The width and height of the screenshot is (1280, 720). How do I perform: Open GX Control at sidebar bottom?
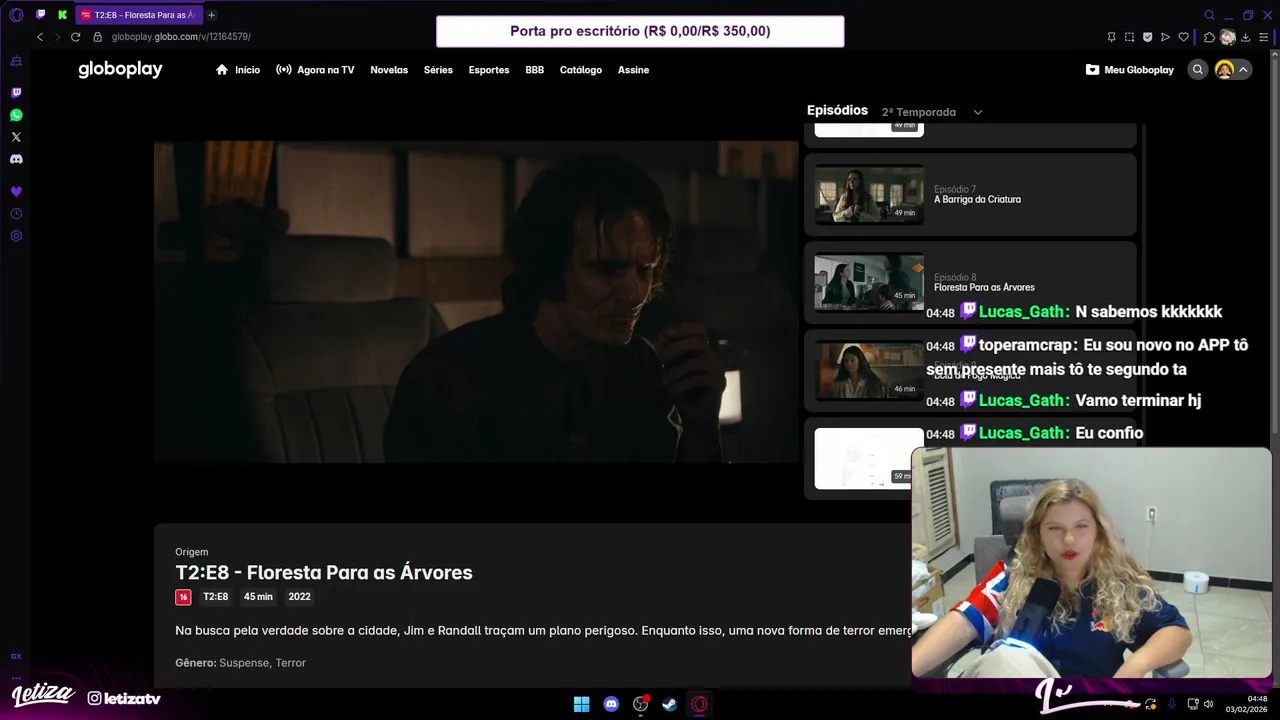pos(16,656)
